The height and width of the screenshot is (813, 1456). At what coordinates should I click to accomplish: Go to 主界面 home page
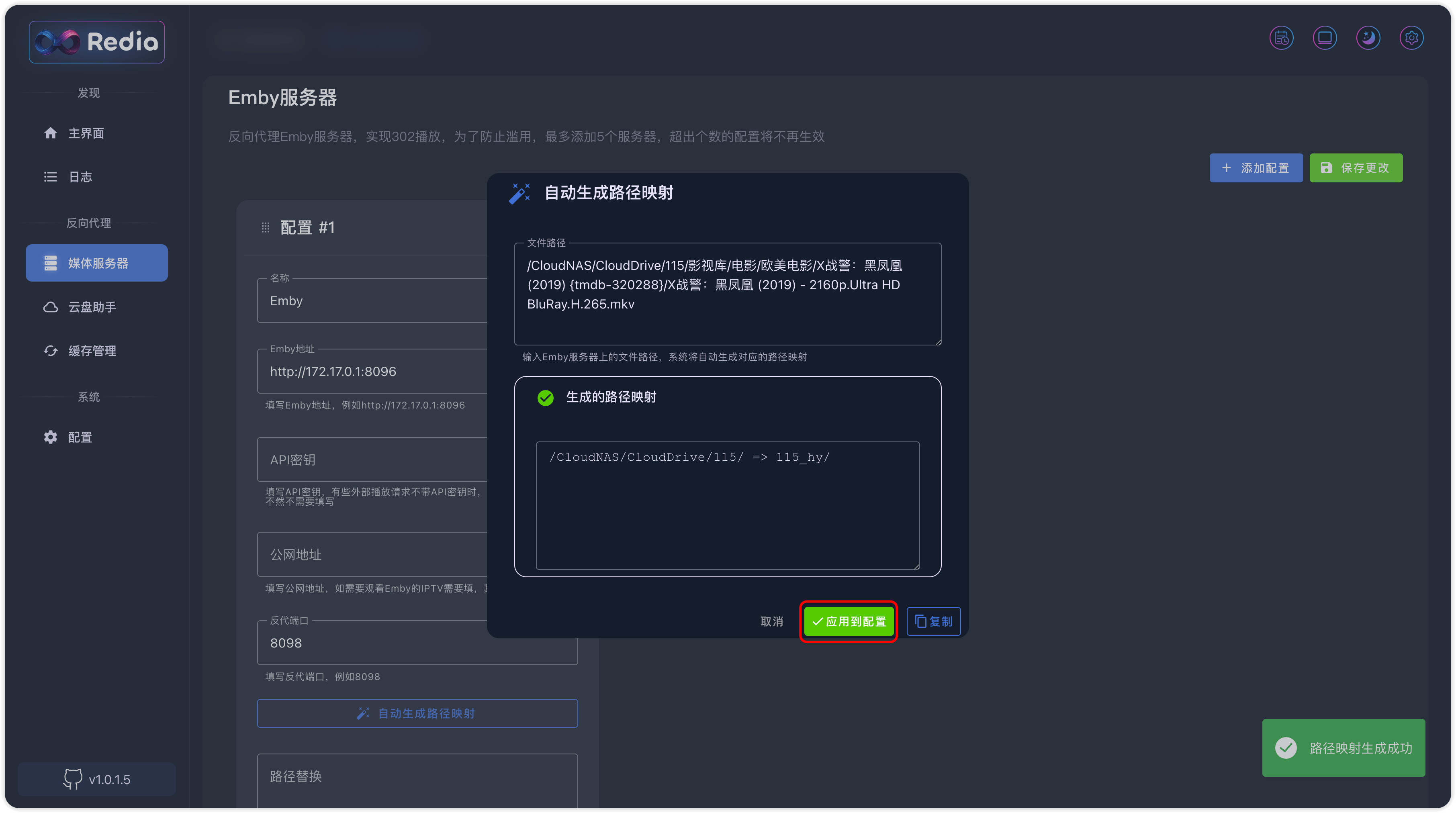pos(85,133)
